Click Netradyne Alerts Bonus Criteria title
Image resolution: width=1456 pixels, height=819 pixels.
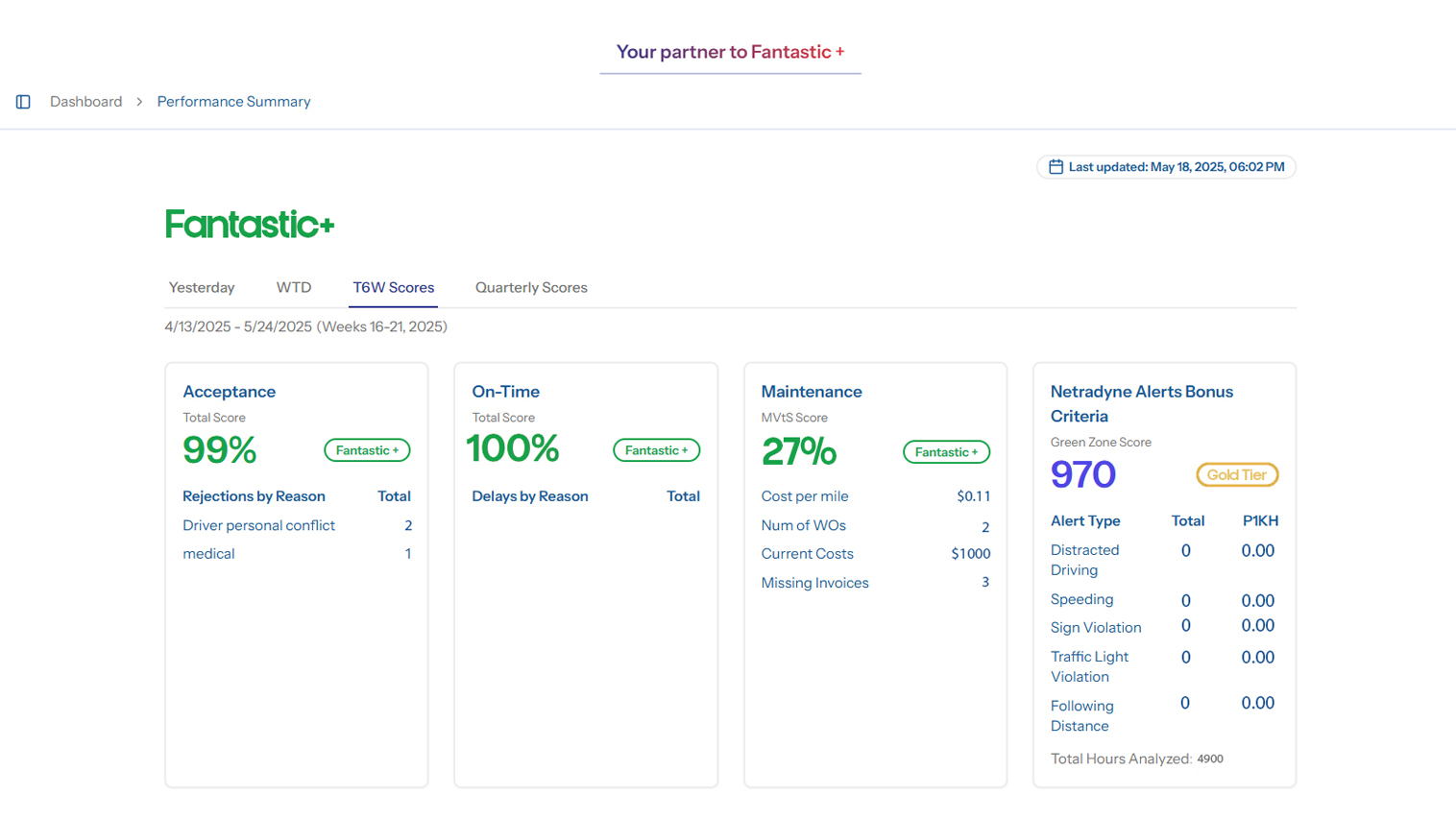coord(1141,404)
